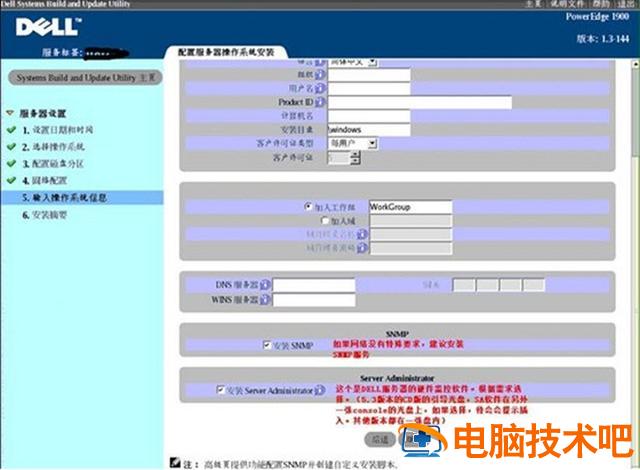Click 说明文件 in the top menu
The height and width of the screenshot is (470, 640).
[567, 4]
